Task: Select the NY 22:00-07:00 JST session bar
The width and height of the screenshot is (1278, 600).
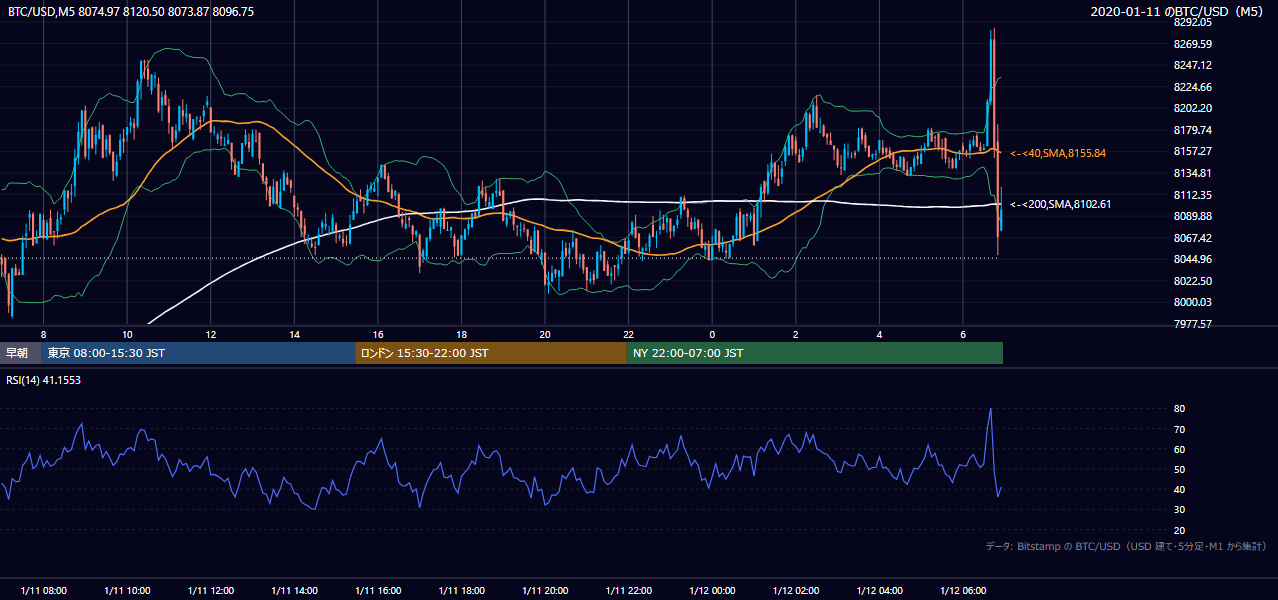Action: pyautogui.click(x=815, y=353)
